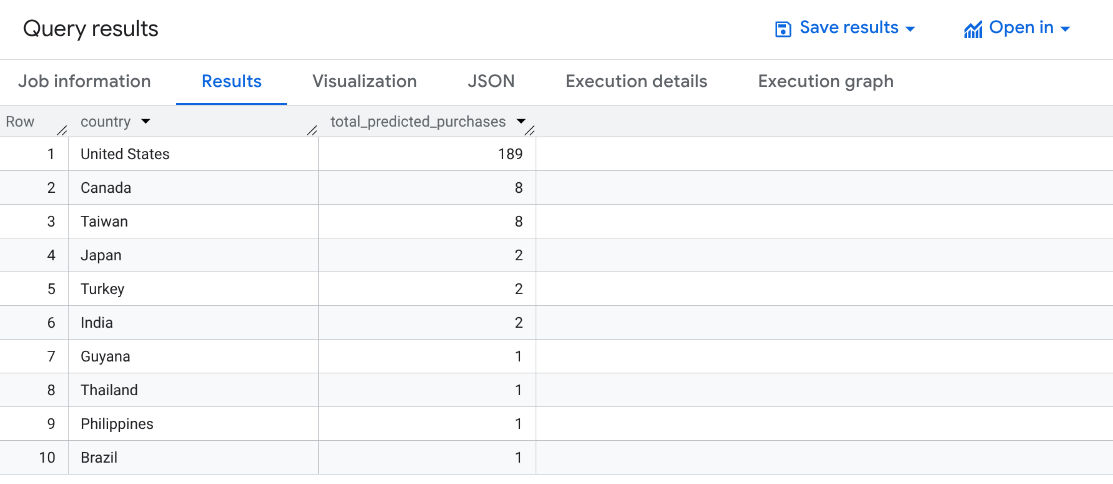Click the Save results button label

click(x=848, y=28)
